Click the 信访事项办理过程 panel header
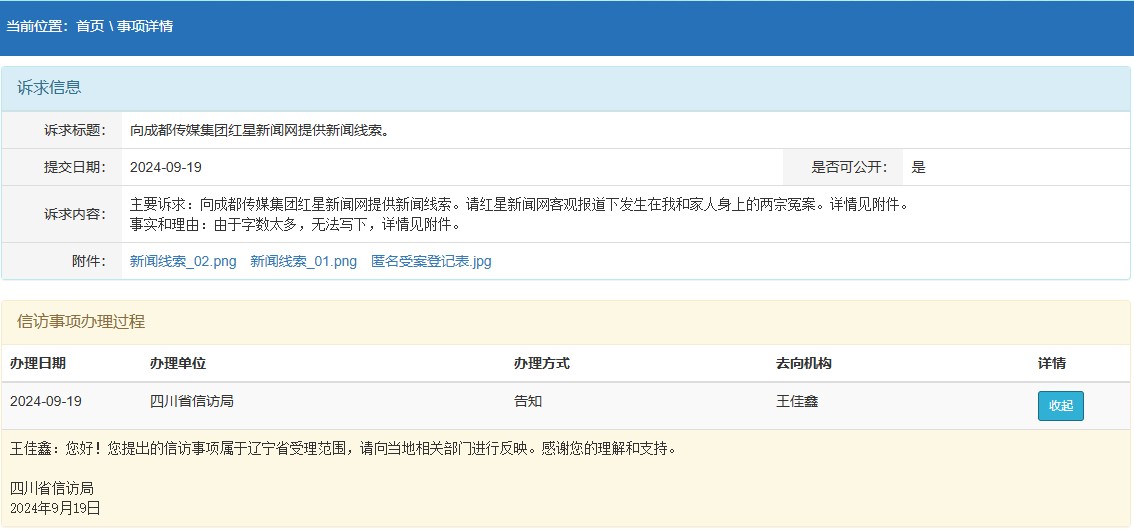Image resolution: width=1134 pixels, height=531 pixels. [x=81, y=322]
